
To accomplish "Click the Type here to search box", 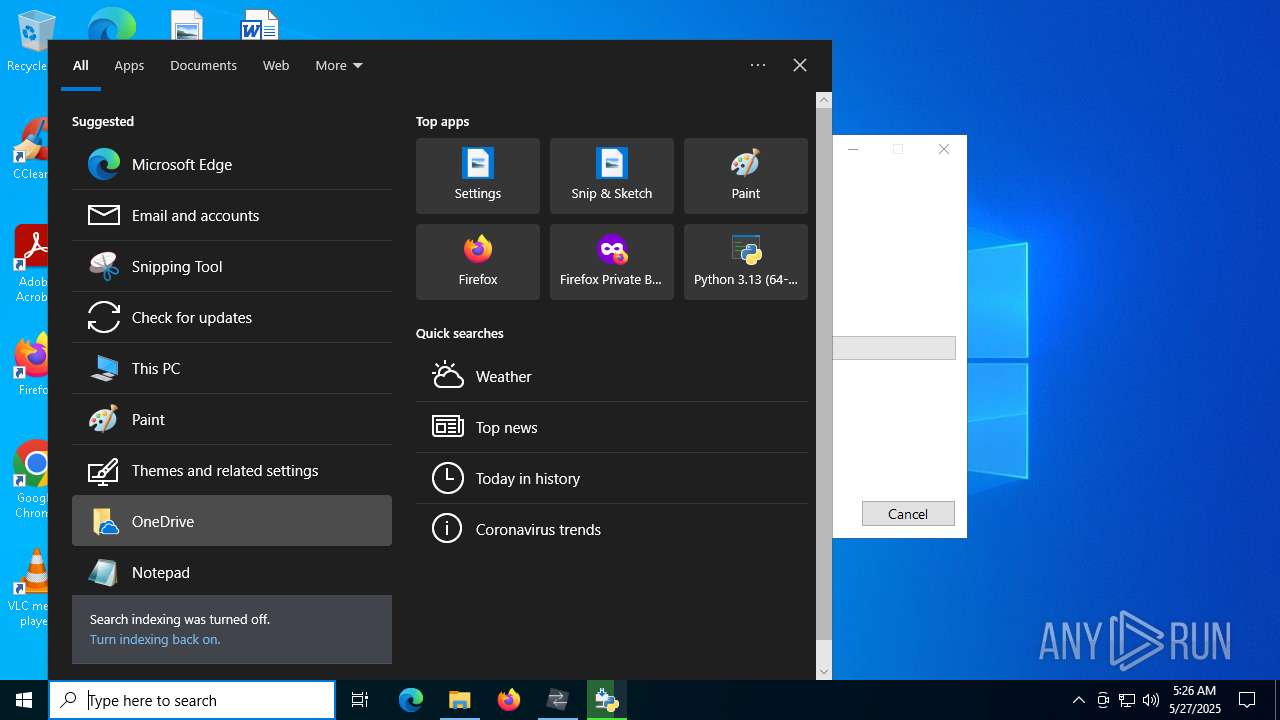I will click(x=192, y=700).
